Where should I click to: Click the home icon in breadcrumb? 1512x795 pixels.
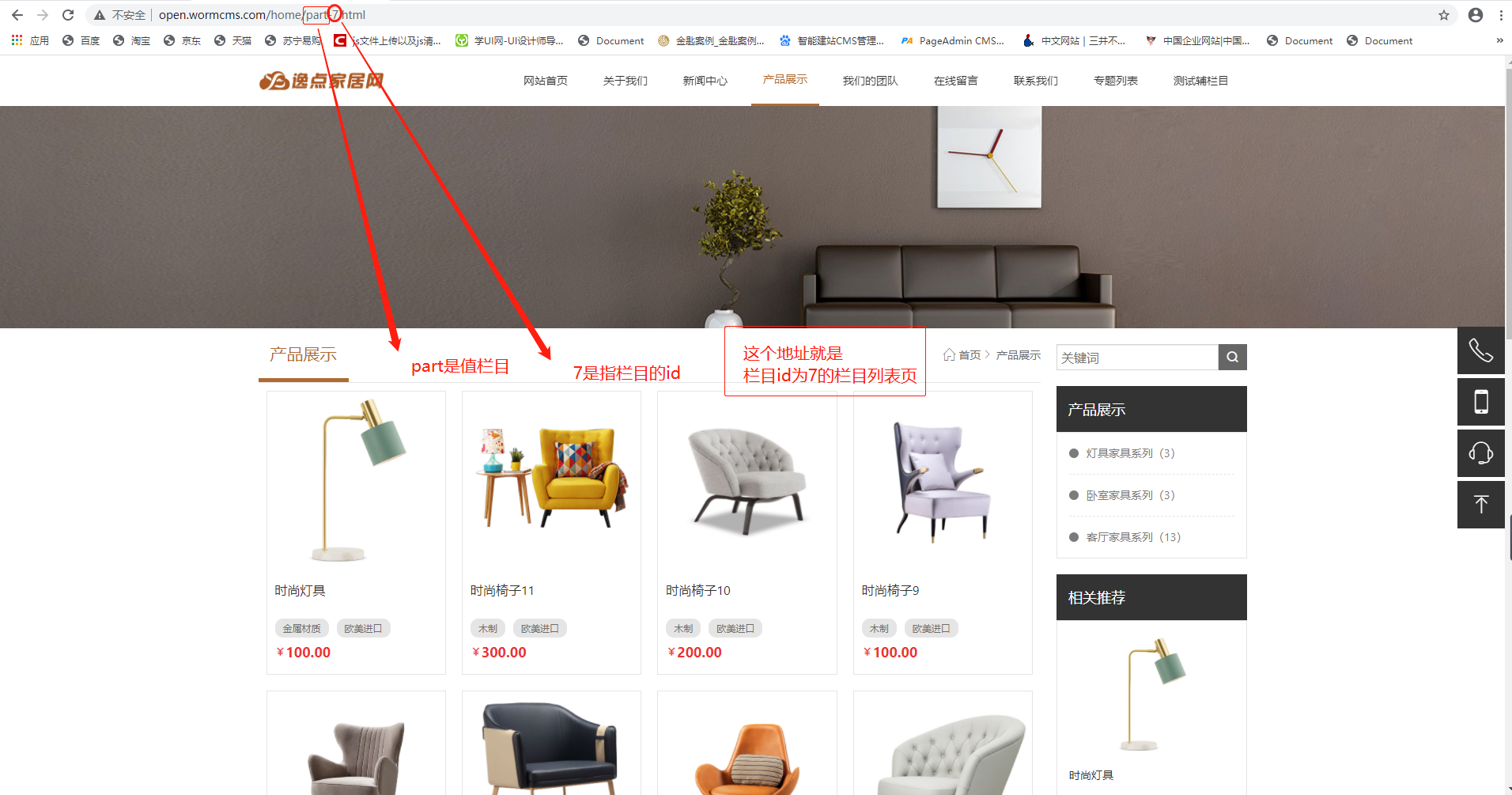(949, 355)
